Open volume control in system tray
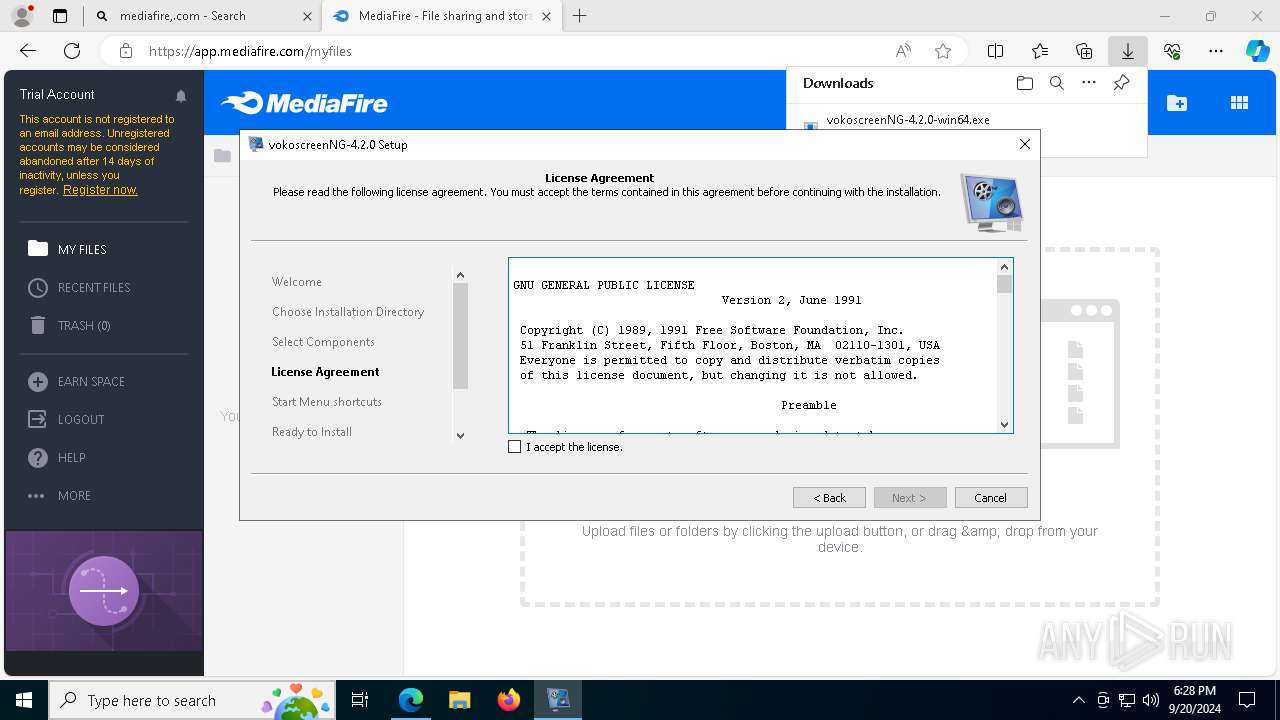The width and height of the screenshot is (1280, 720). point(1151,700)
